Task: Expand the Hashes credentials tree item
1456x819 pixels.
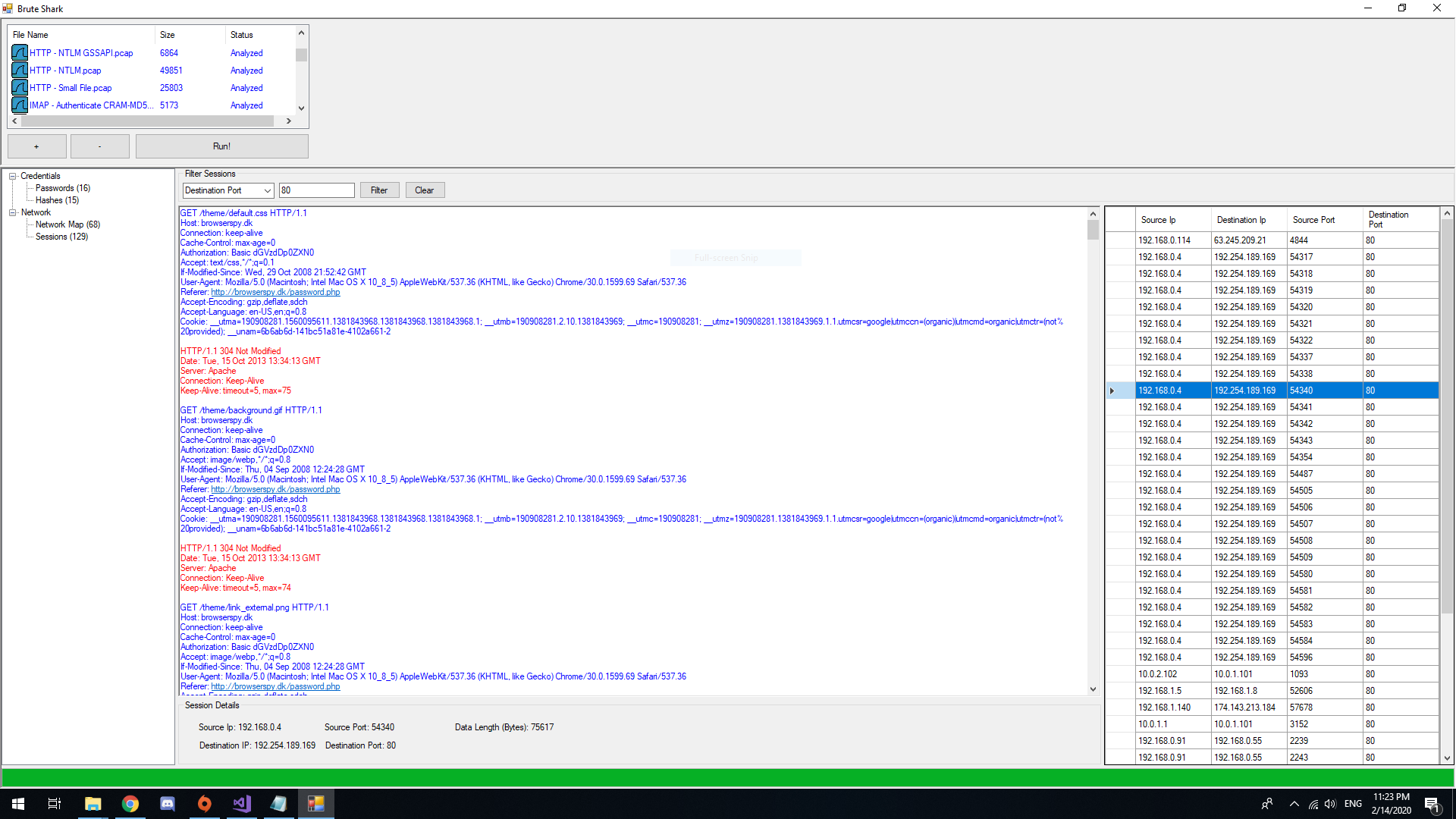Action: pyautogui.click(x=57, y=200)
